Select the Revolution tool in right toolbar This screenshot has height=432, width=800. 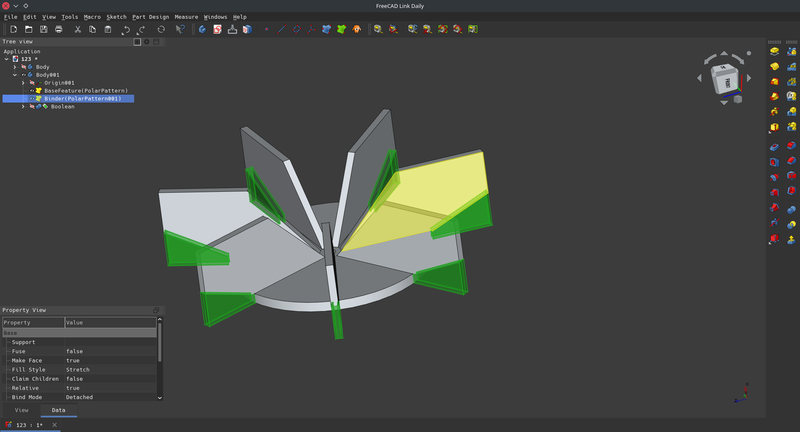(x=774, y=66)
